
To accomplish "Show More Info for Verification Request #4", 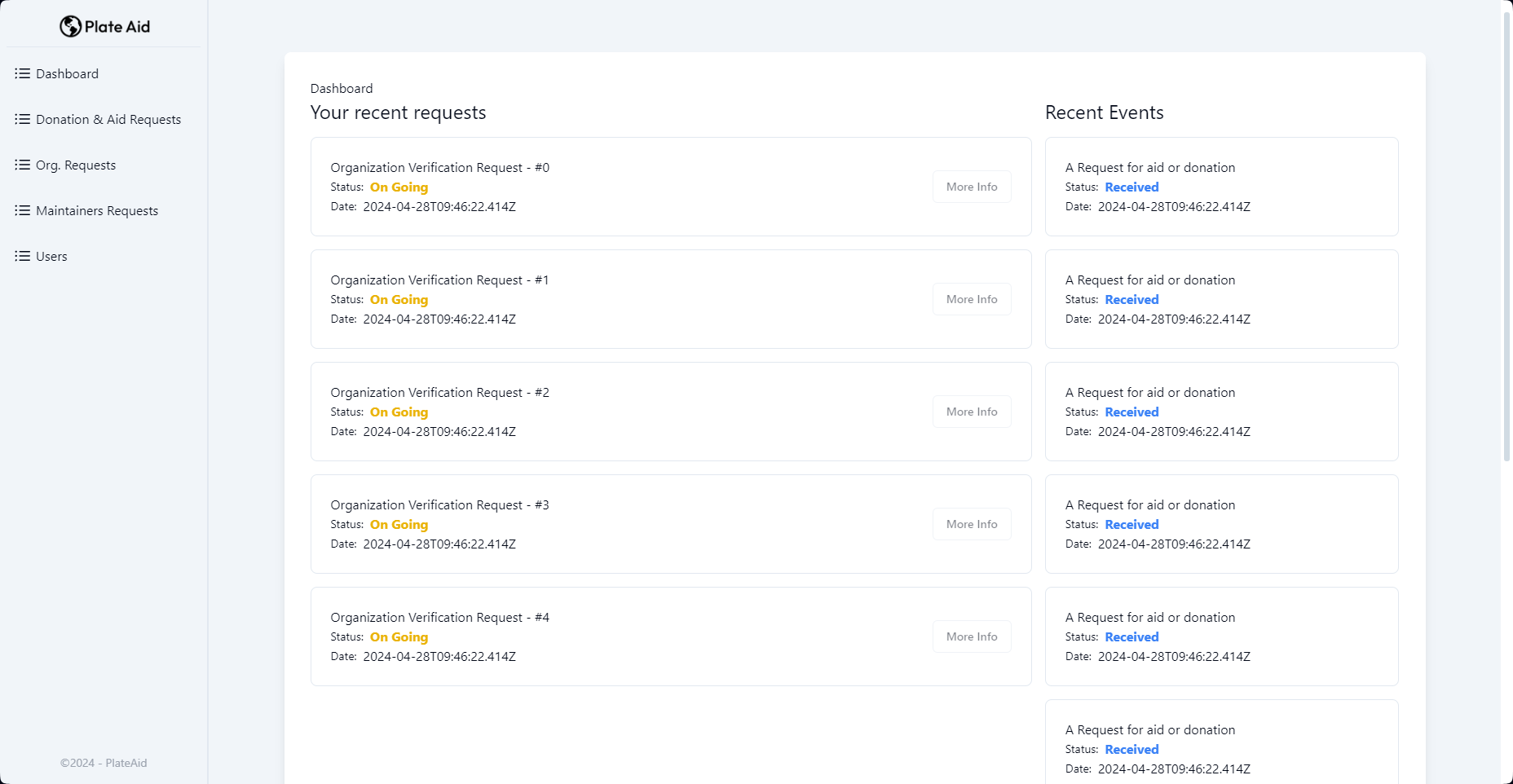I will click(x=972, y=636).
